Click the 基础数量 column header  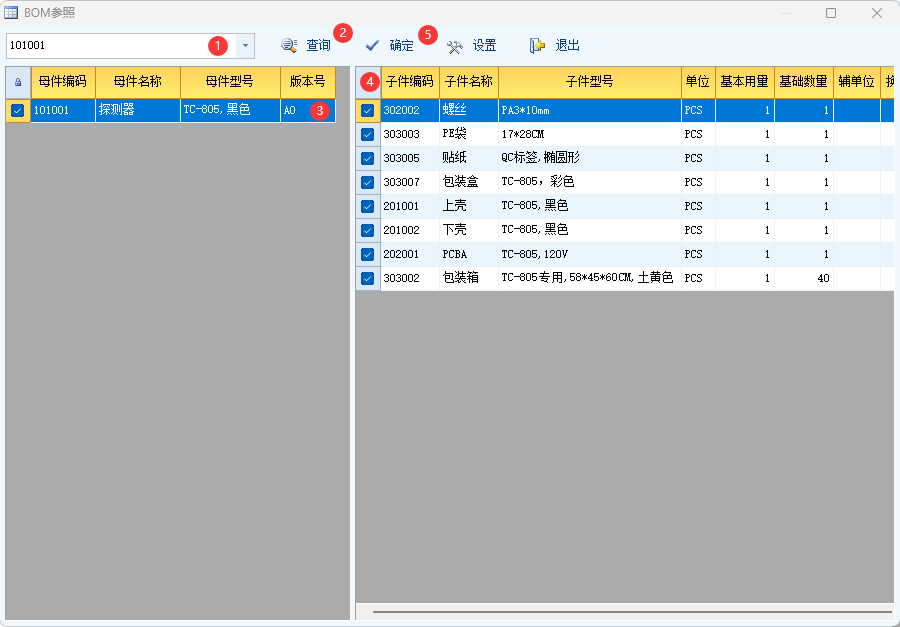pos(804,82)
